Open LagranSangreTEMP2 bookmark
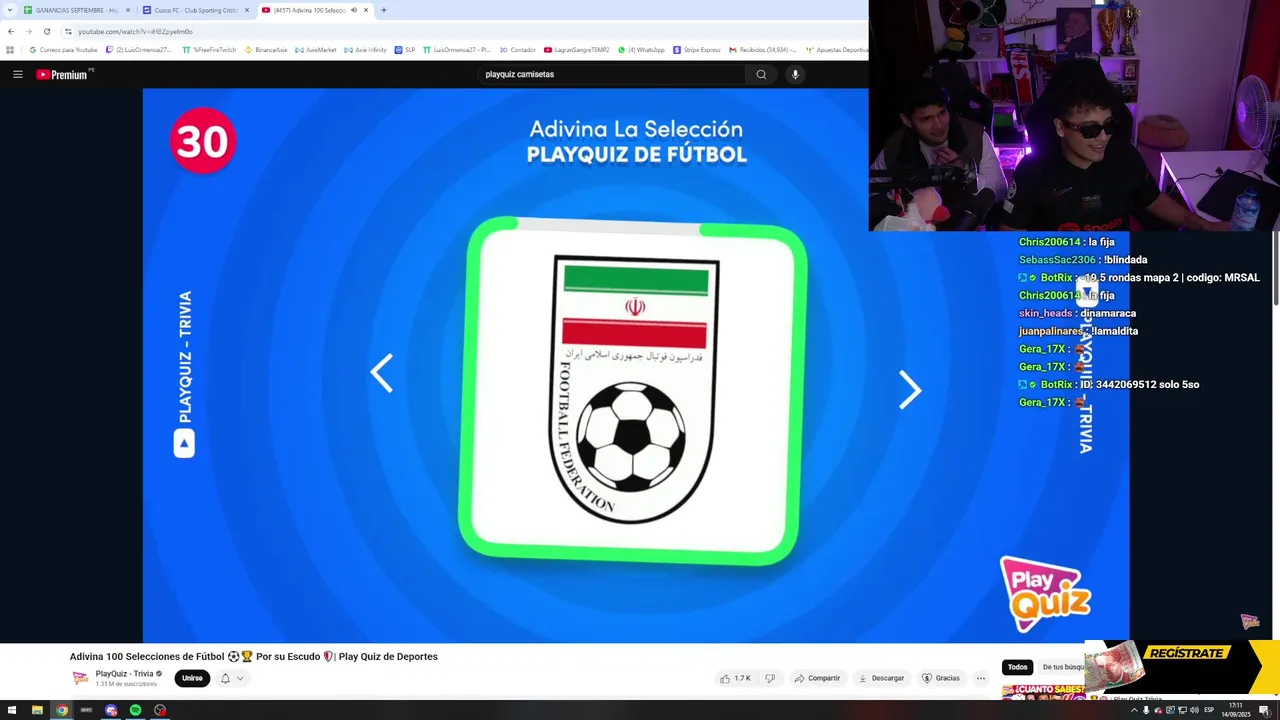The width and height of the screenshot is (1280, 720). tap(577, 49)
